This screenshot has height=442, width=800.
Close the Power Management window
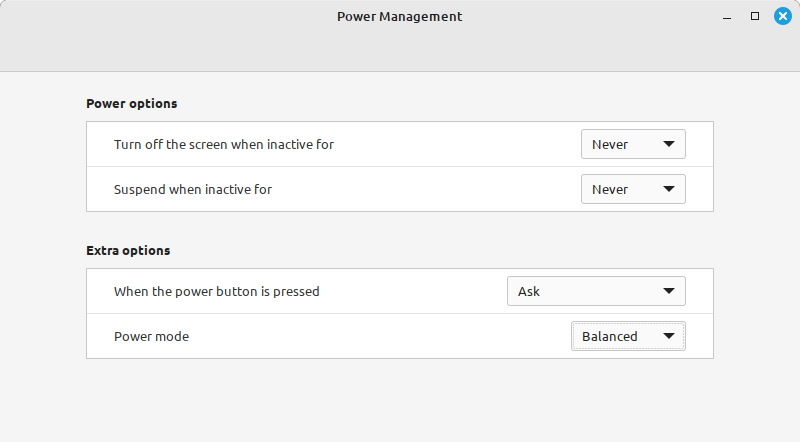tap(783, 16)
